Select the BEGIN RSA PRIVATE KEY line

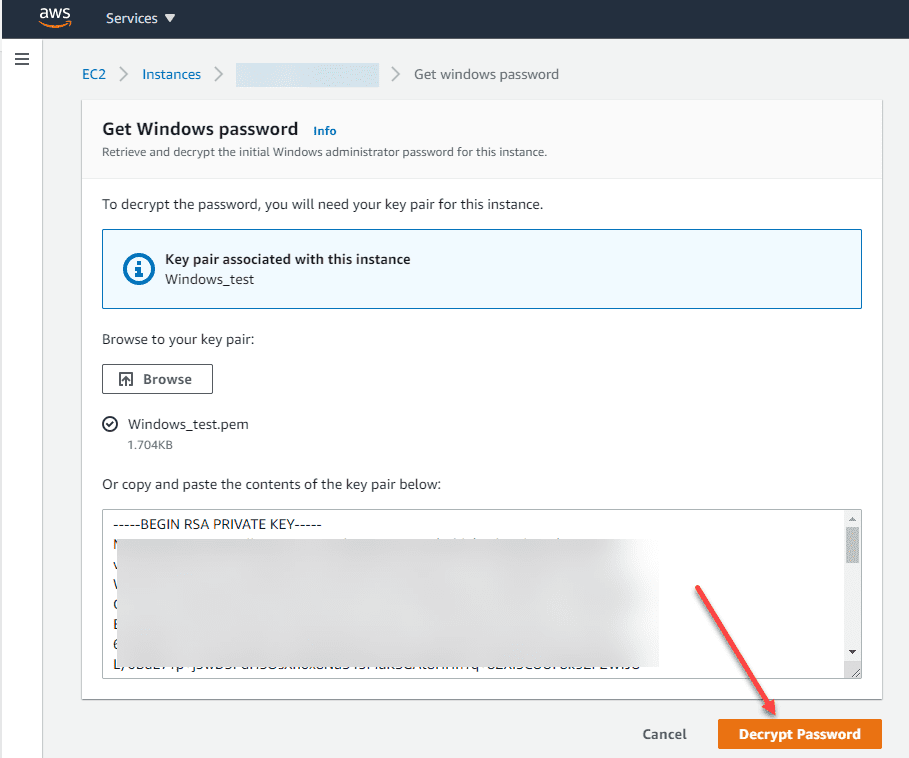pyautogui.click(x=217, y=524)
